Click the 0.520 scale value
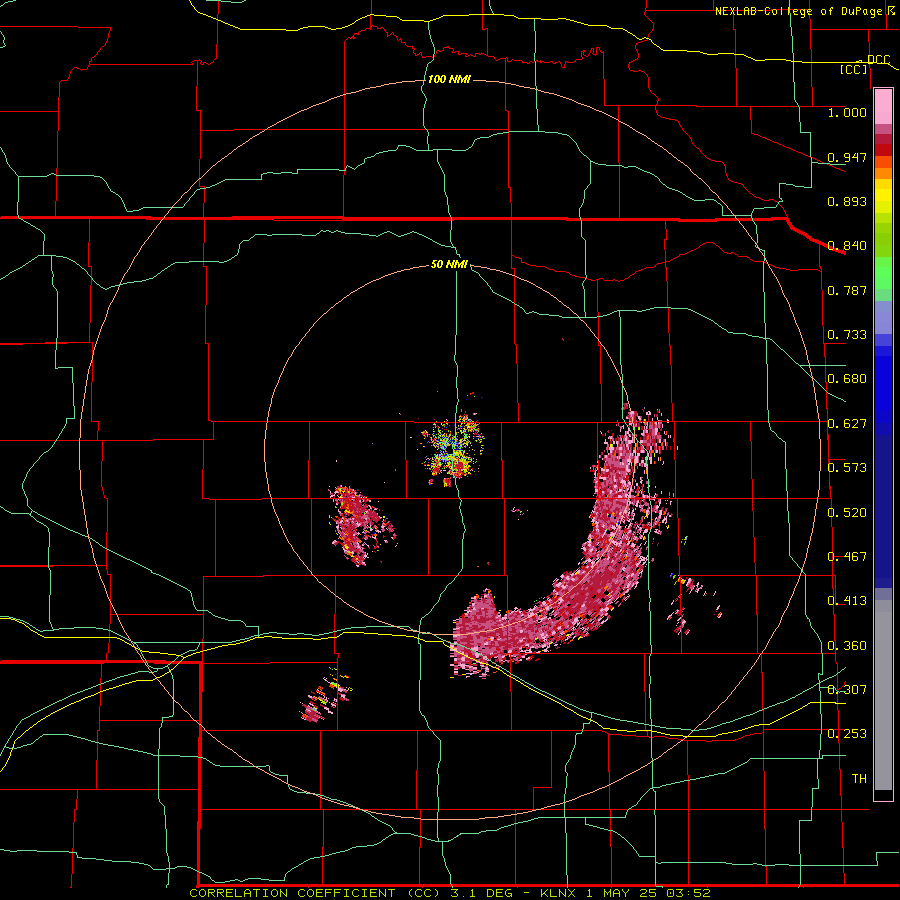This screenshot has height=900, width=900. (x=847, y=513)
